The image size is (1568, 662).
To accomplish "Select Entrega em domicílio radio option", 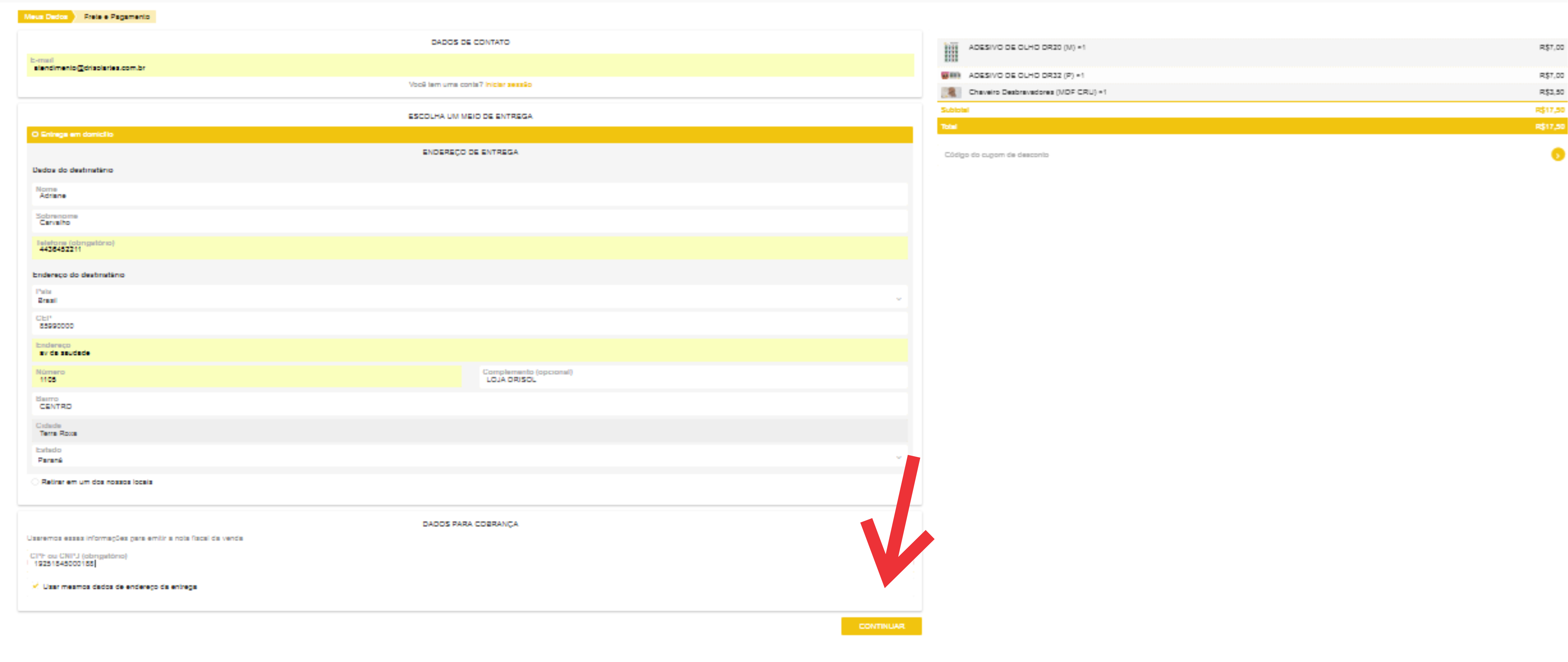I will [35, 134].
